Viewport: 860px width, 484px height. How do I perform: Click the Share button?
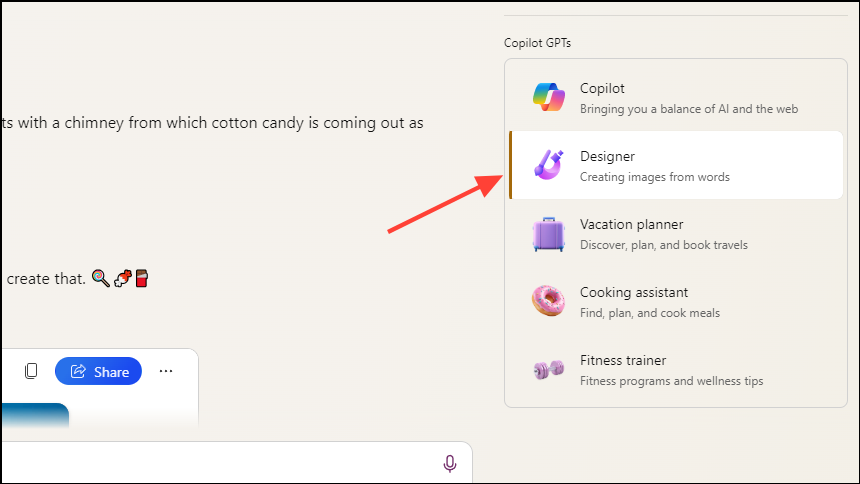point(98,372)
